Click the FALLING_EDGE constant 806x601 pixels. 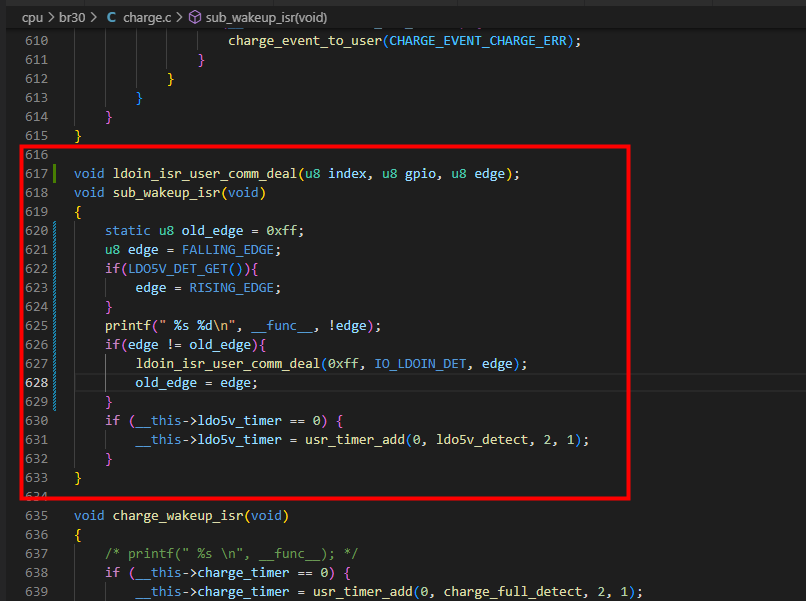[x=228, y=250]
